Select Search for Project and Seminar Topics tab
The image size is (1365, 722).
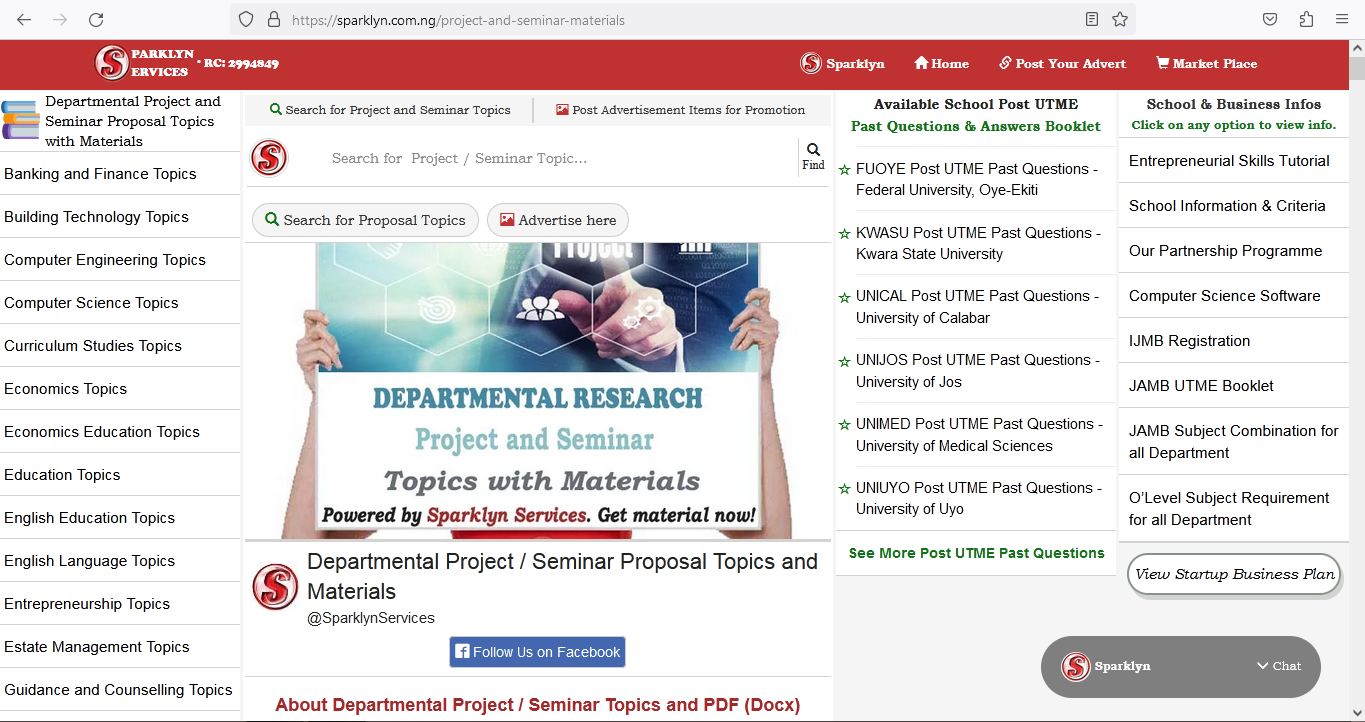click(x=390, y=110)
